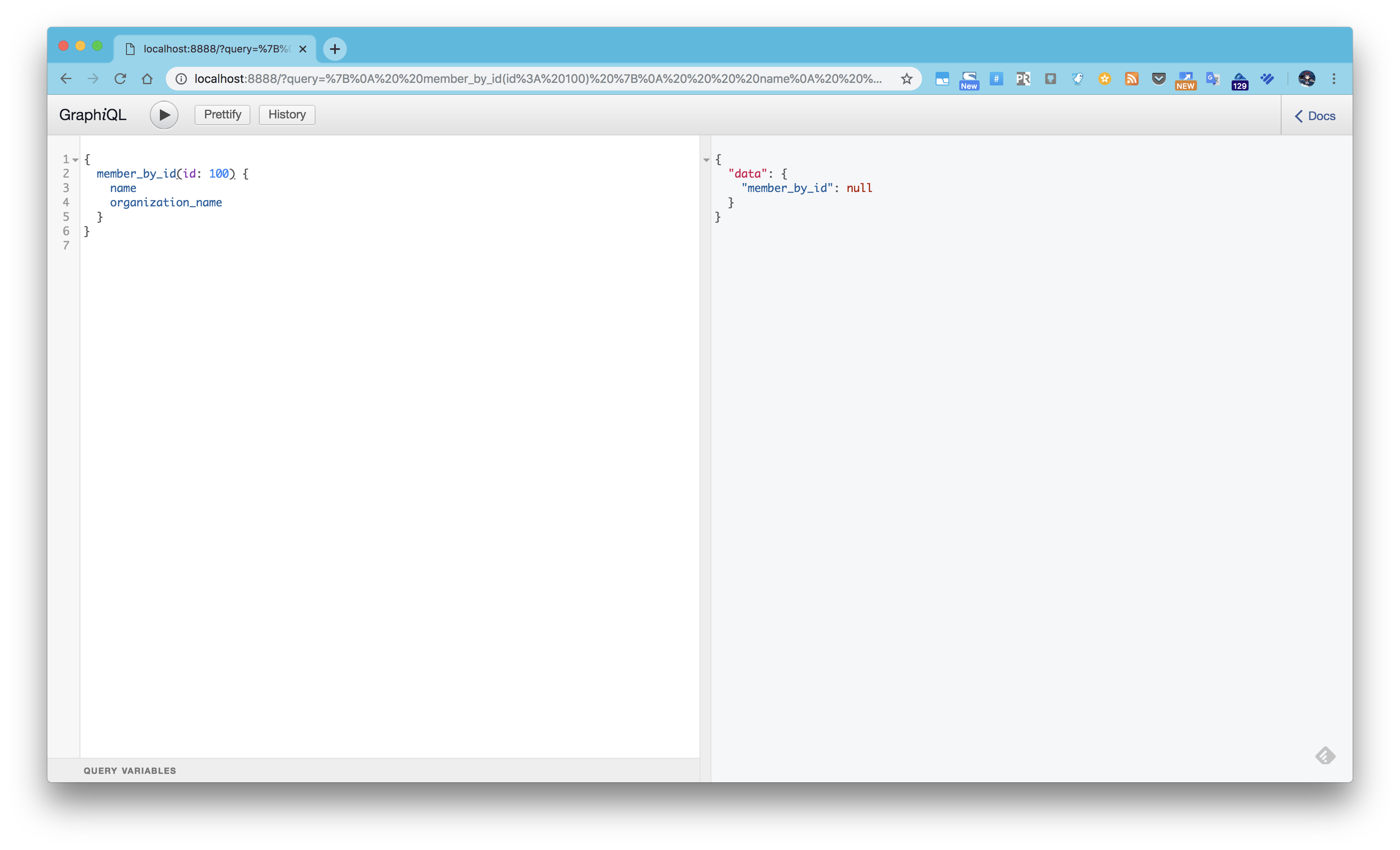Translate the page with Google Translate extension
The image size is (1400, 850).
coord(1213,79)
